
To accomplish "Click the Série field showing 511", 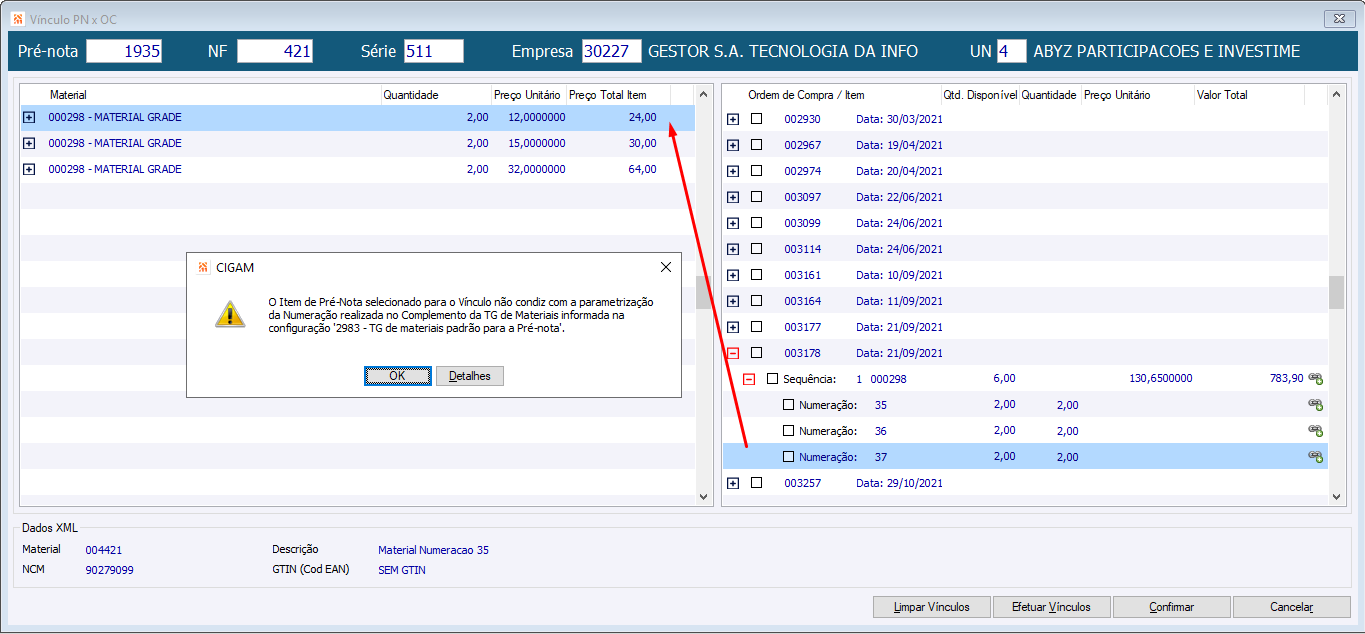I will click(x=433, y=51).
